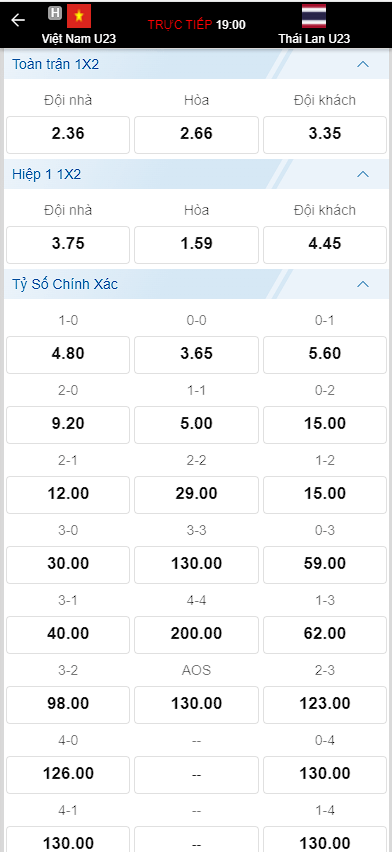Click the Thailand flag icon
The height and width of the screenshot is (852, 392).
[x=314, y=16]
